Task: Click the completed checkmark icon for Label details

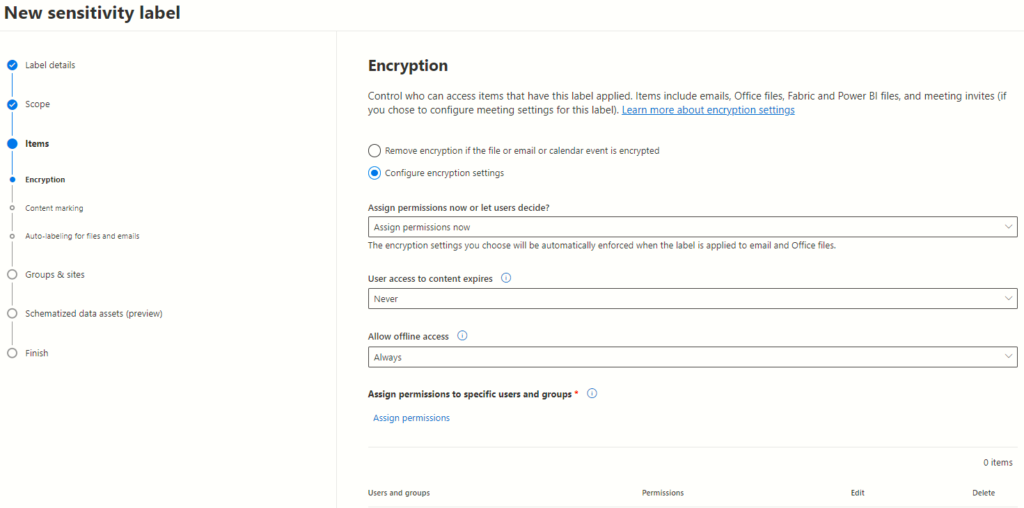Action: pos(12,65)
